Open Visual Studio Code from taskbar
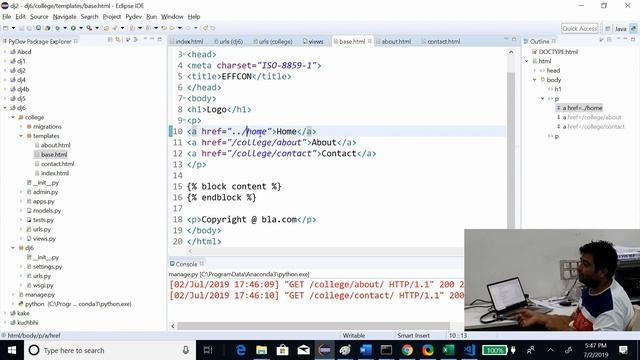The image size is (640, 360). coord(469,350)
